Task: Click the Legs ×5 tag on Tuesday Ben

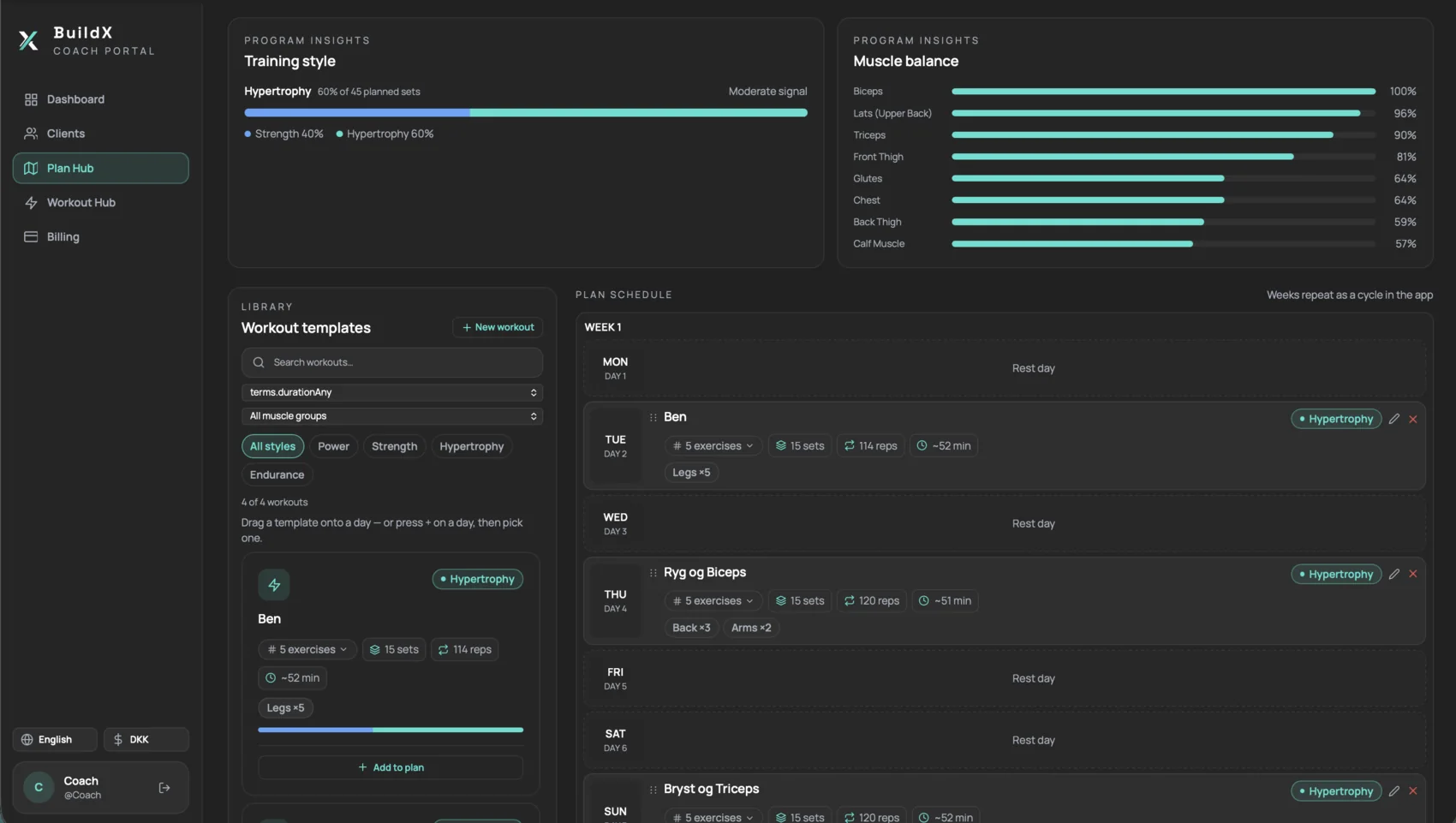Action: 691,472
